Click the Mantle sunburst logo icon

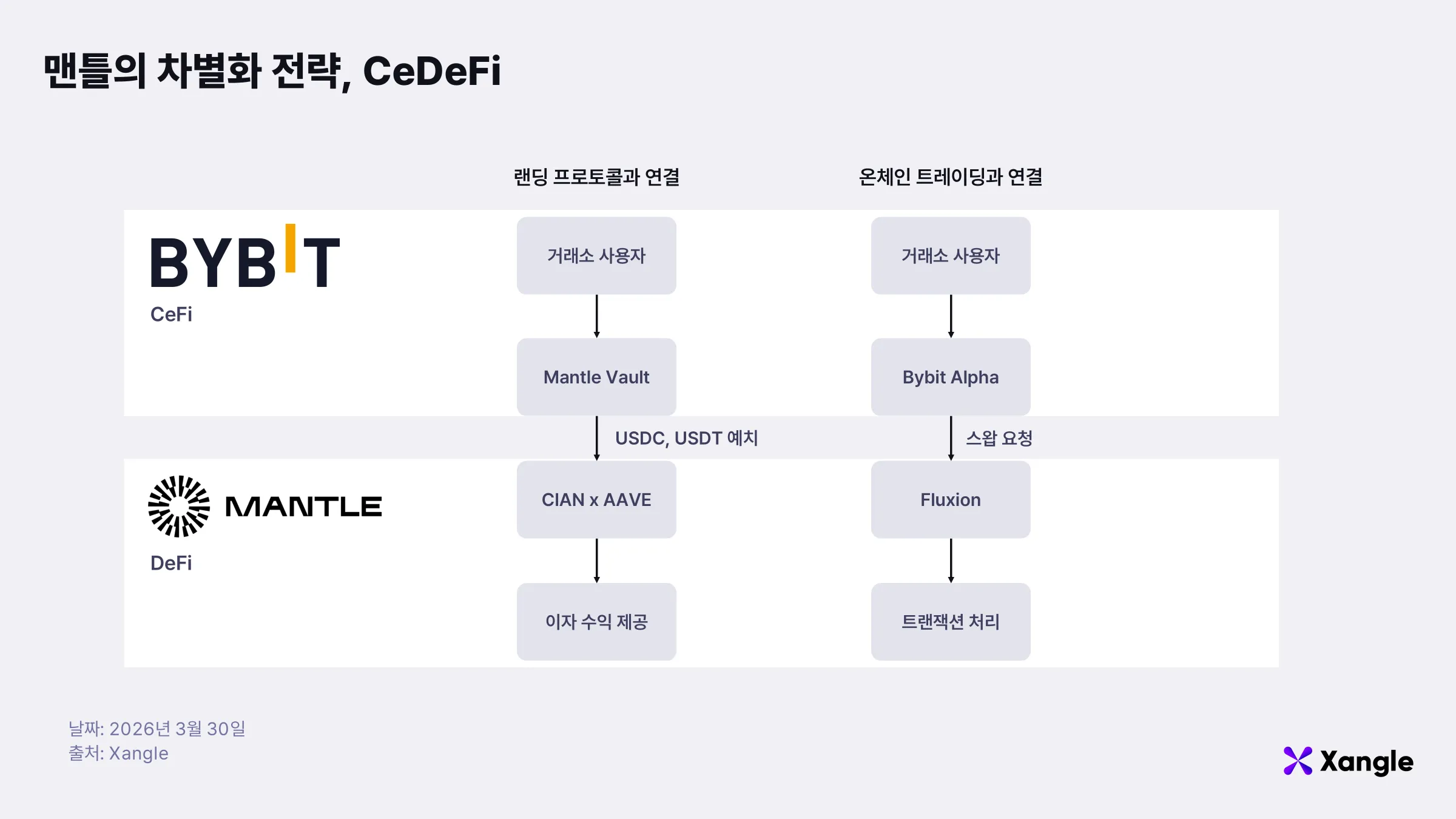tap(179, 507)
